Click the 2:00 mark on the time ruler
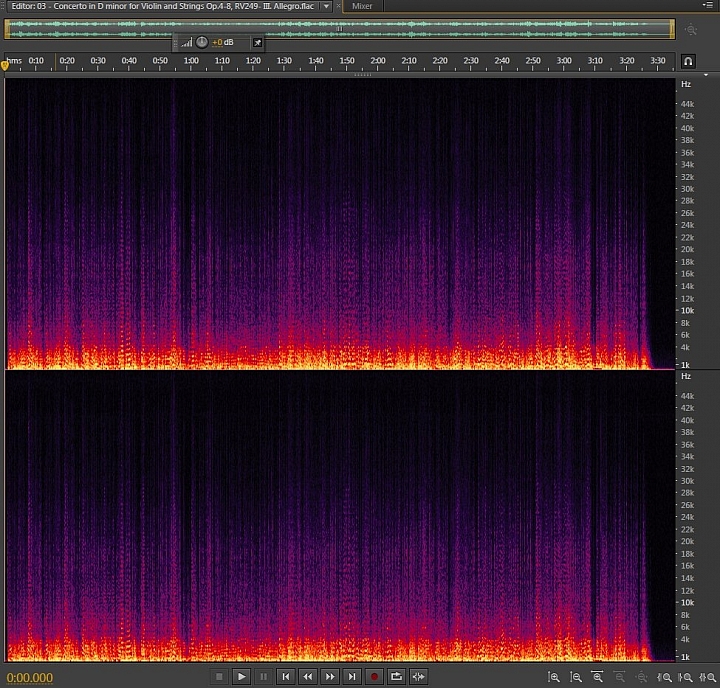Viewport: 720px width, 688px height. tap(378, 61)
